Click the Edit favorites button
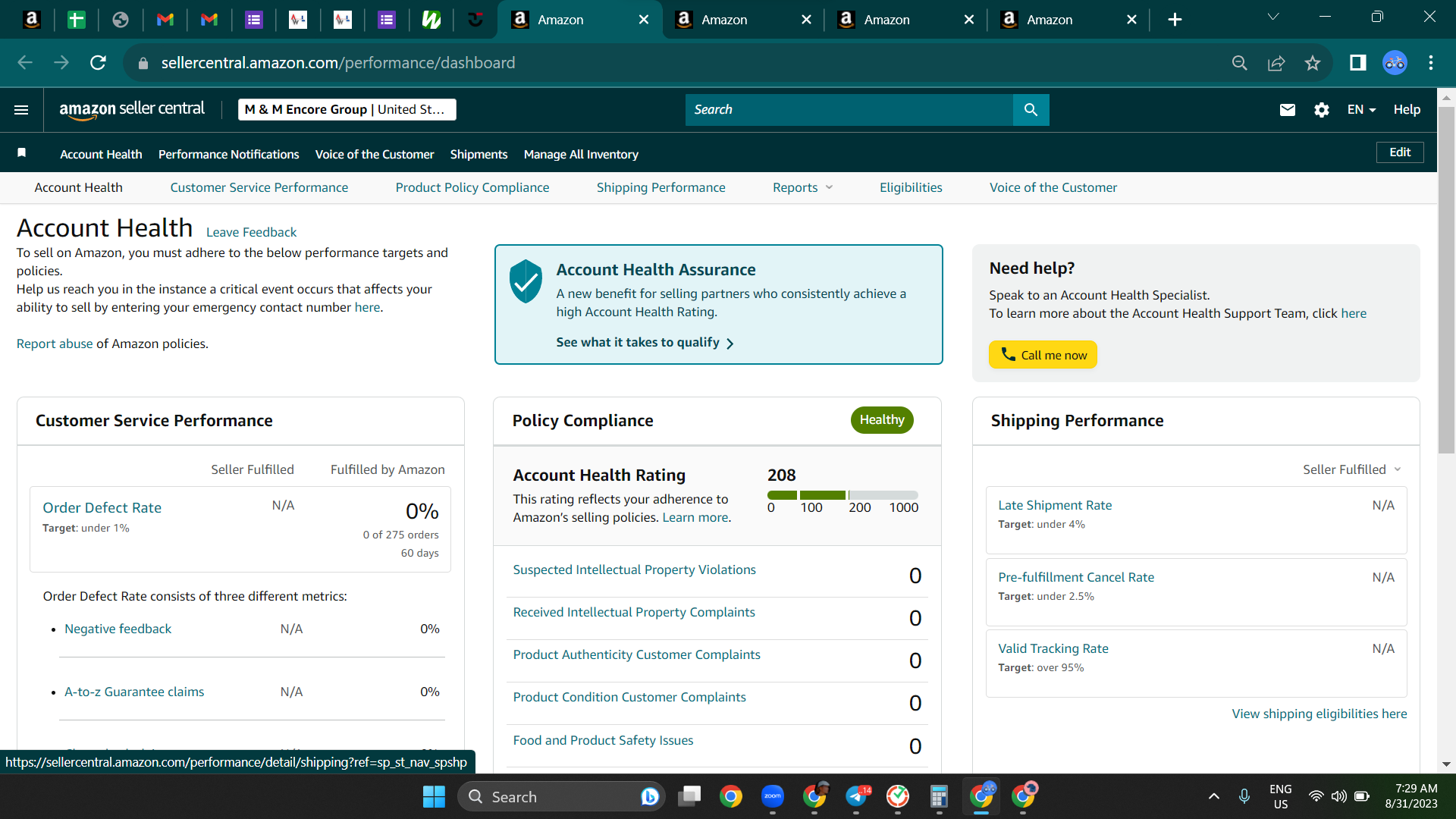Screen dimensions: 1456x819 pyautogui.click(x=1400, y=152)
